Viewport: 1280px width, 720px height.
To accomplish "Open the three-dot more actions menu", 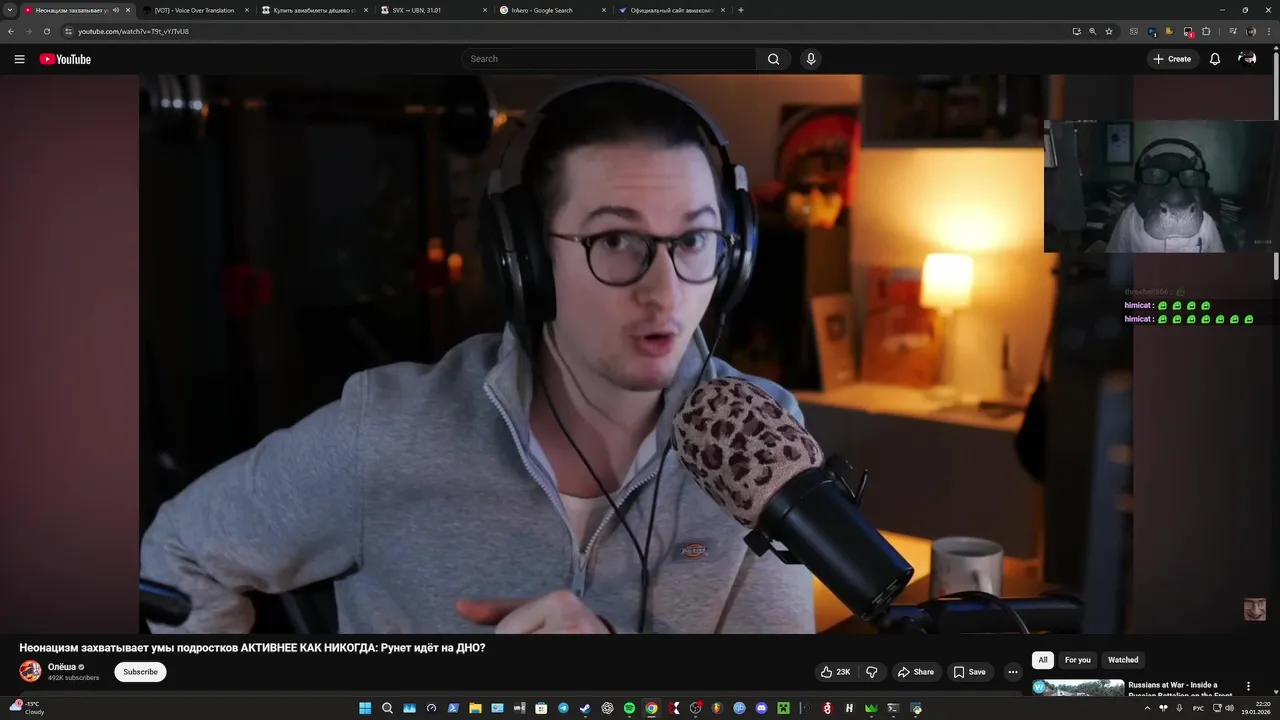I will (1012, 672).
